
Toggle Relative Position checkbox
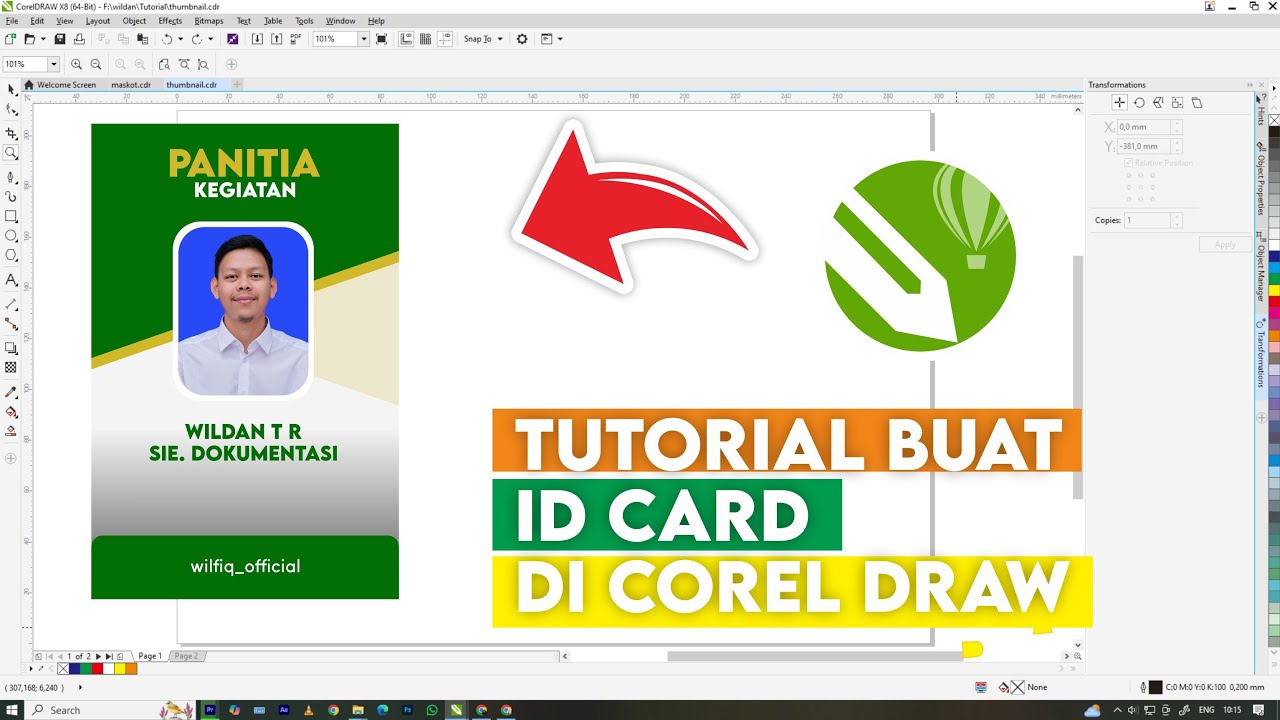(x=1129, y=162)
